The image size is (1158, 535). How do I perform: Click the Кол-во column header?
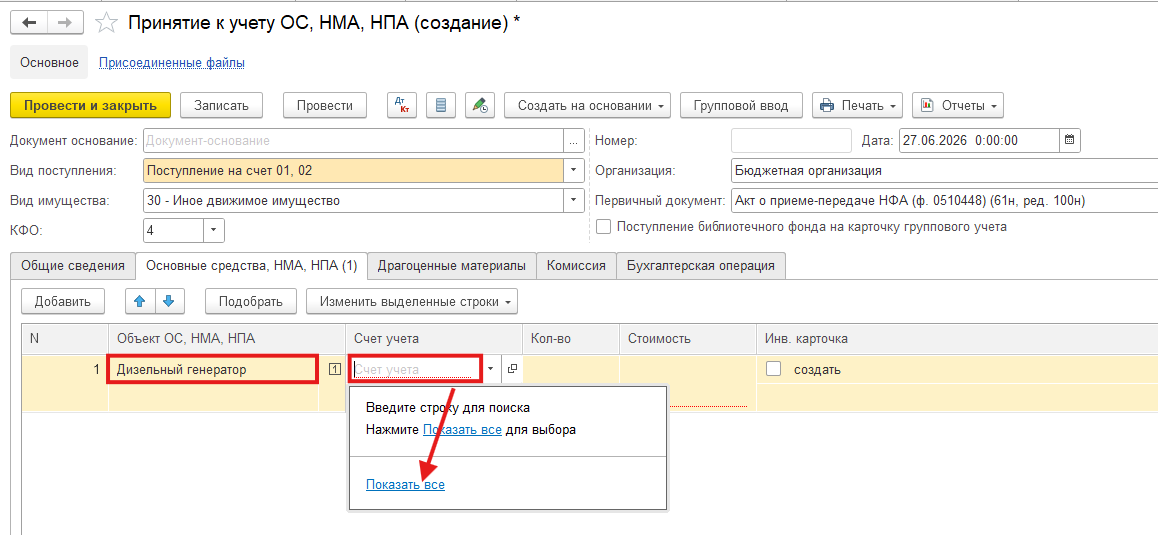pos(571,338)
